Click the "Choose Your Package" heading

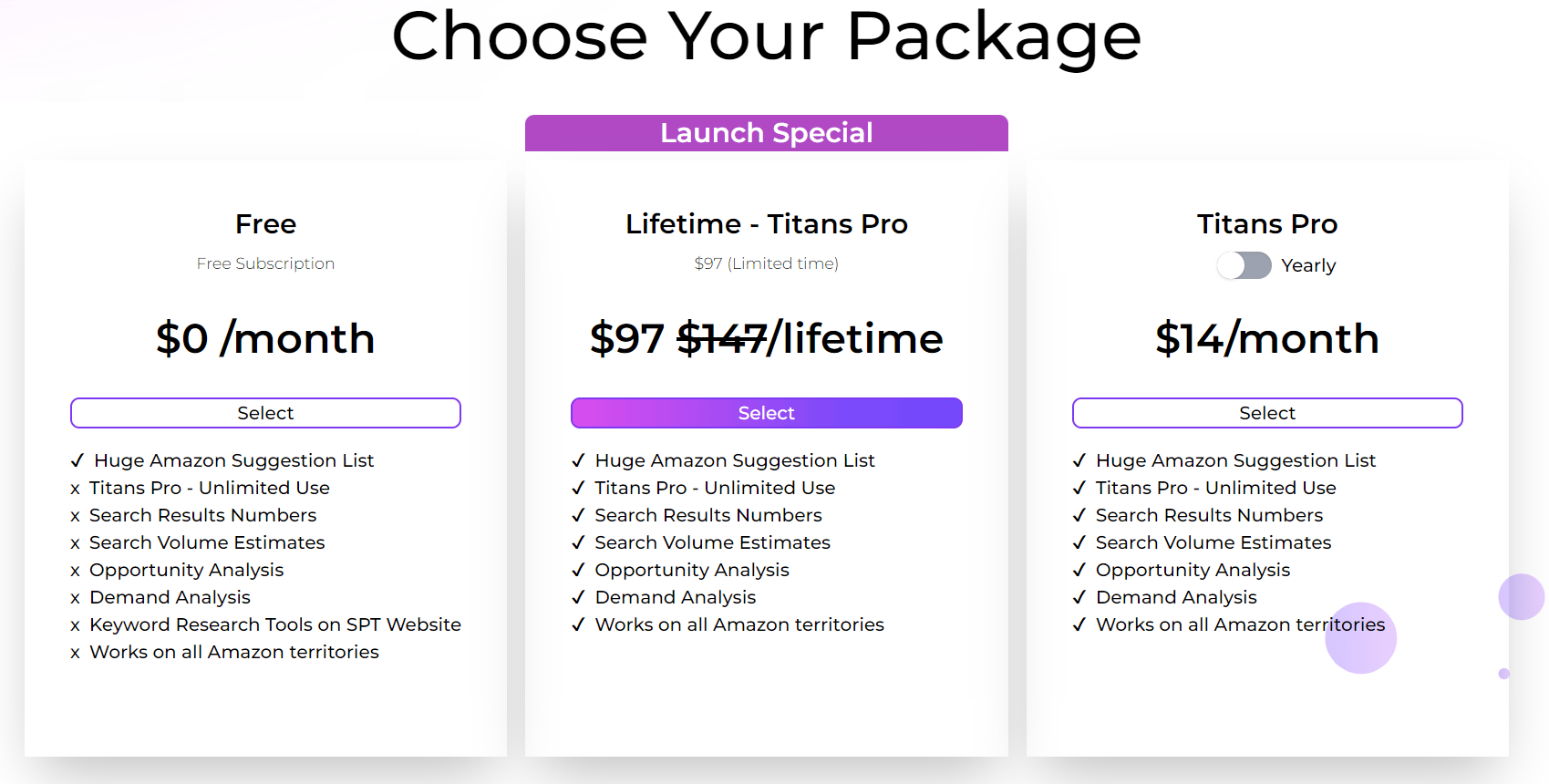point(766,37)
